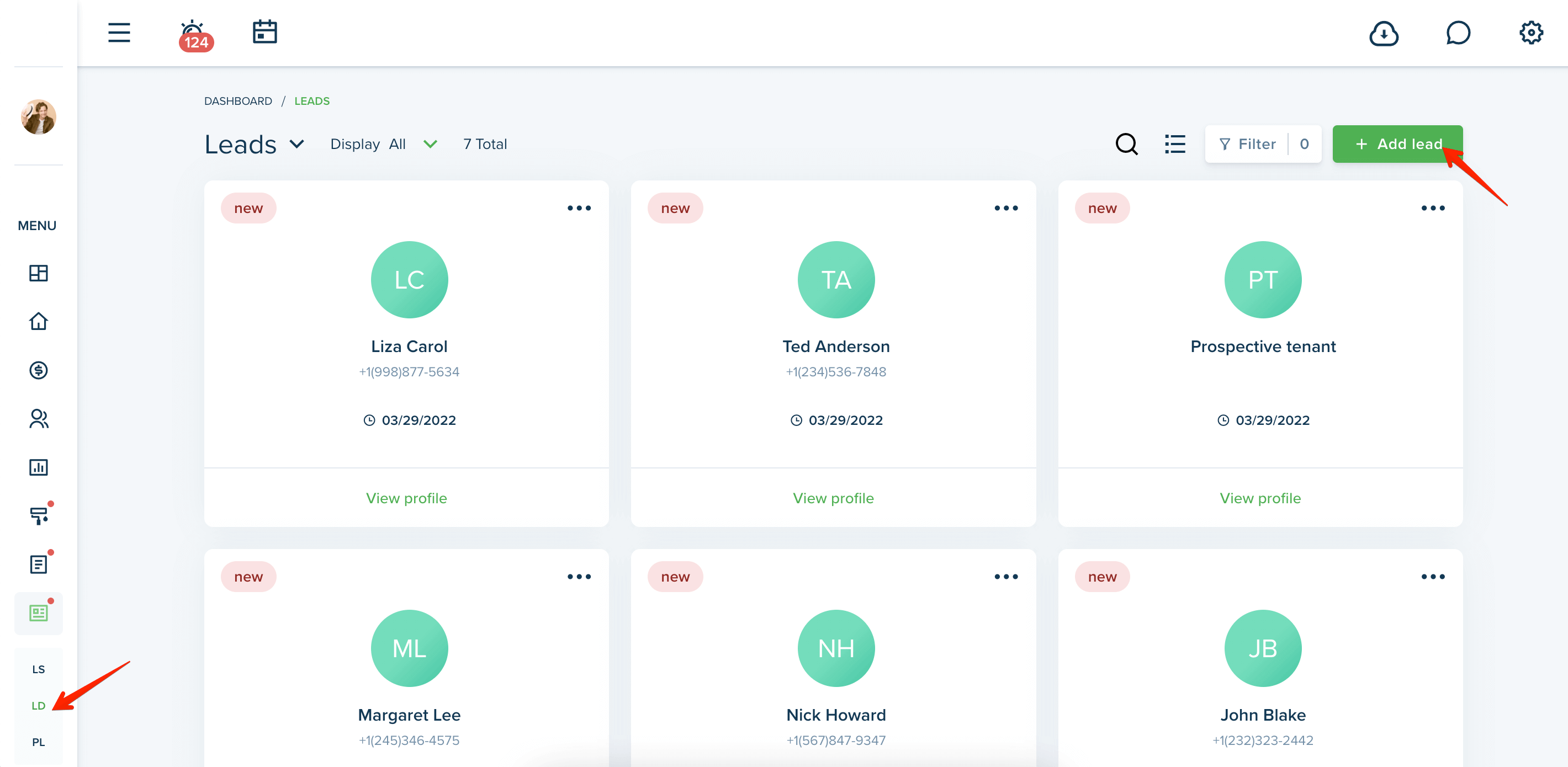Image resolution: width=1568 pixels, height=767 pixels.
Task: Click NH avatar on Nick Howard card
Action: (836, 648)
